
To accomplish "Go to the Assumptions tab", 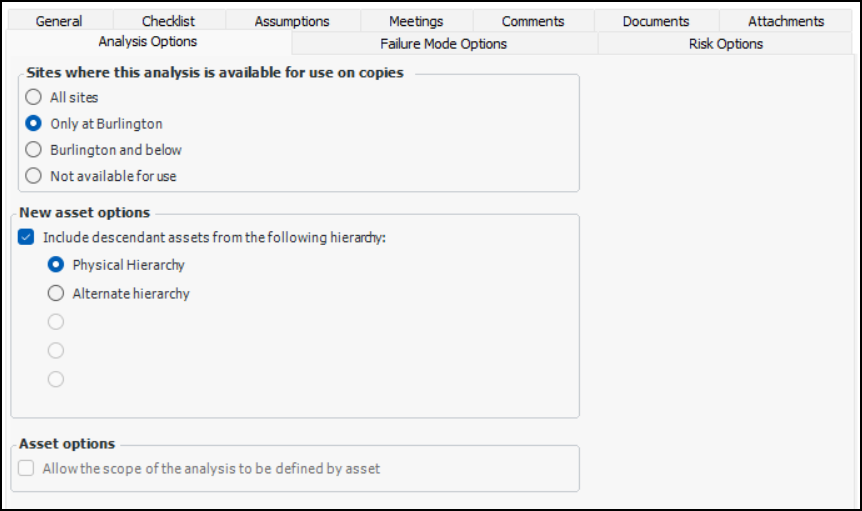I will [x=292, y=21].
